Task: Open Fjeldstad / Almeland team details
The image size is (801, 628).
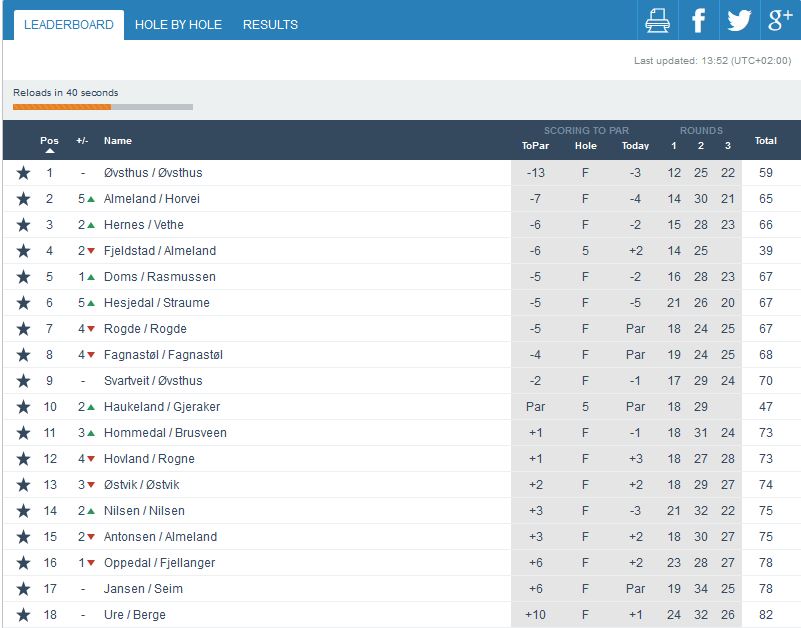Action: click(160, 251)
